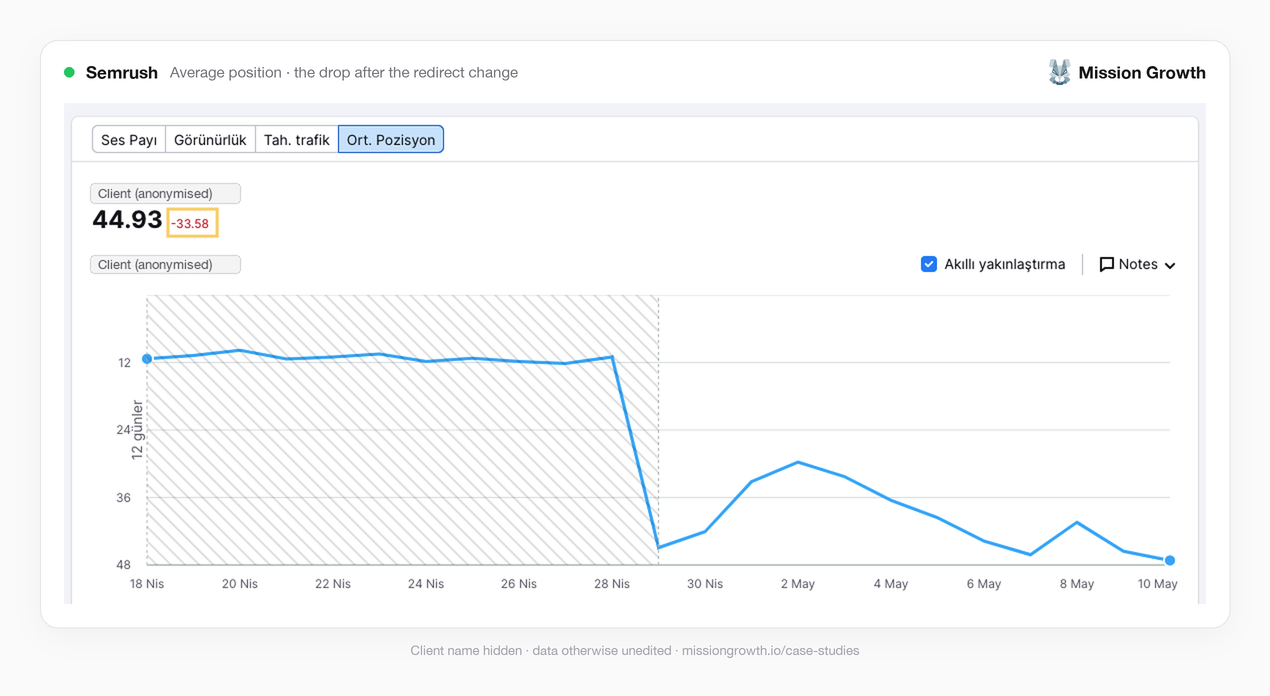The width and height of the screenshot is (1270, 696).
Task: Click the 6 May x-axis label
Action: pyautogui.click(x=984, y=584)
